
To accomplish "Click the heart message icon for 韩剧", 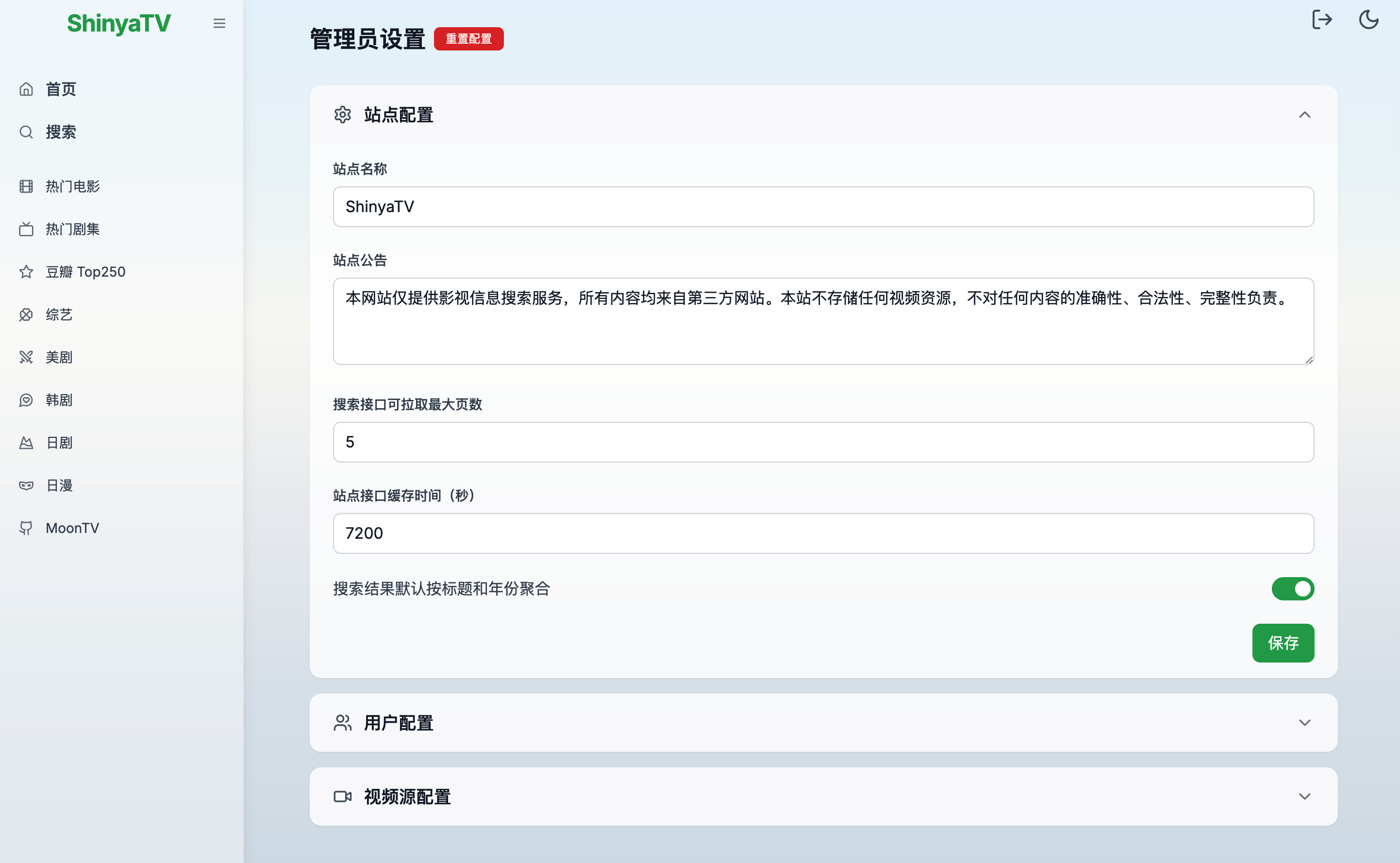I will (26, 400).
